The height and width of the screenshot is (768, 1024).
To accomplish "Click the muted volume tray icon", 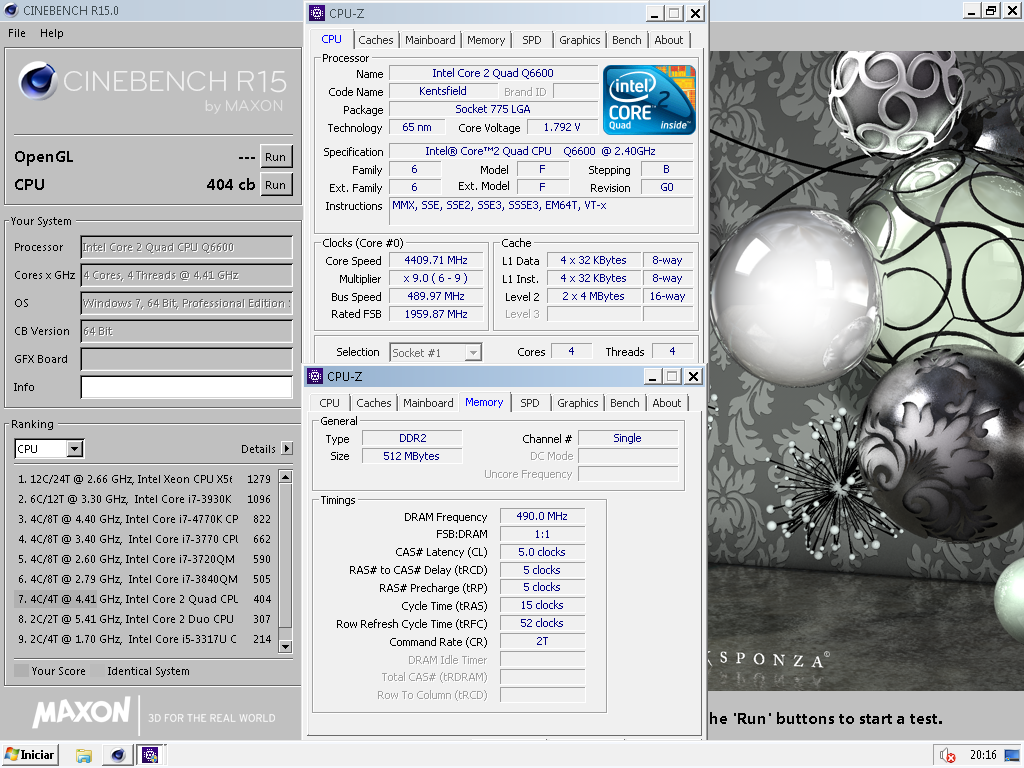I will 947,756.
